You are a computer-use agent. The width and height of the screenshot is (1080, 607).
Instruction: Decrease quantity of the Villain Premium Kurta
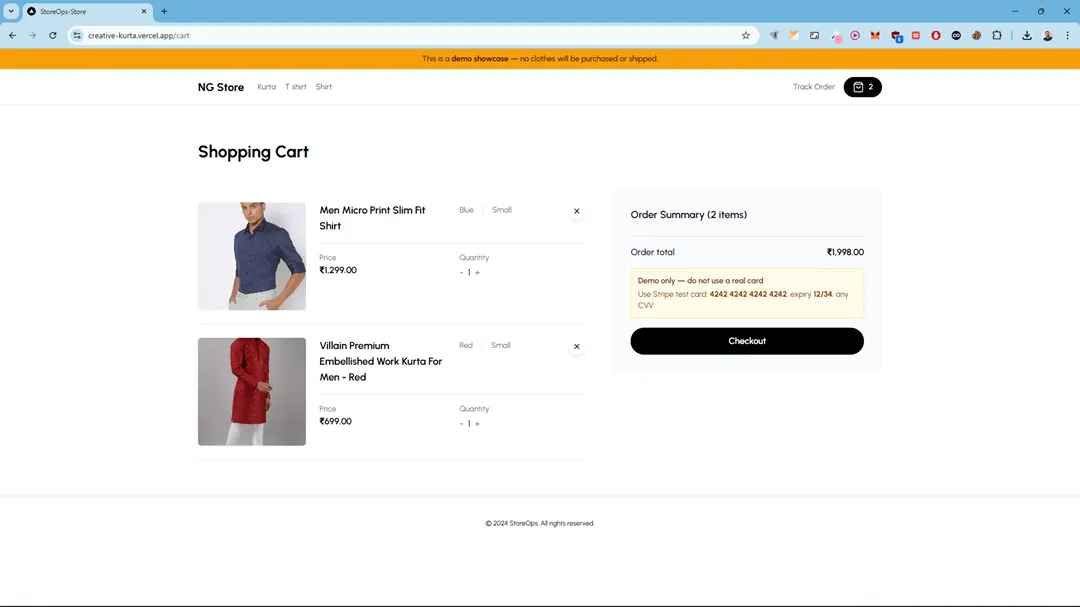click(461, 424)
